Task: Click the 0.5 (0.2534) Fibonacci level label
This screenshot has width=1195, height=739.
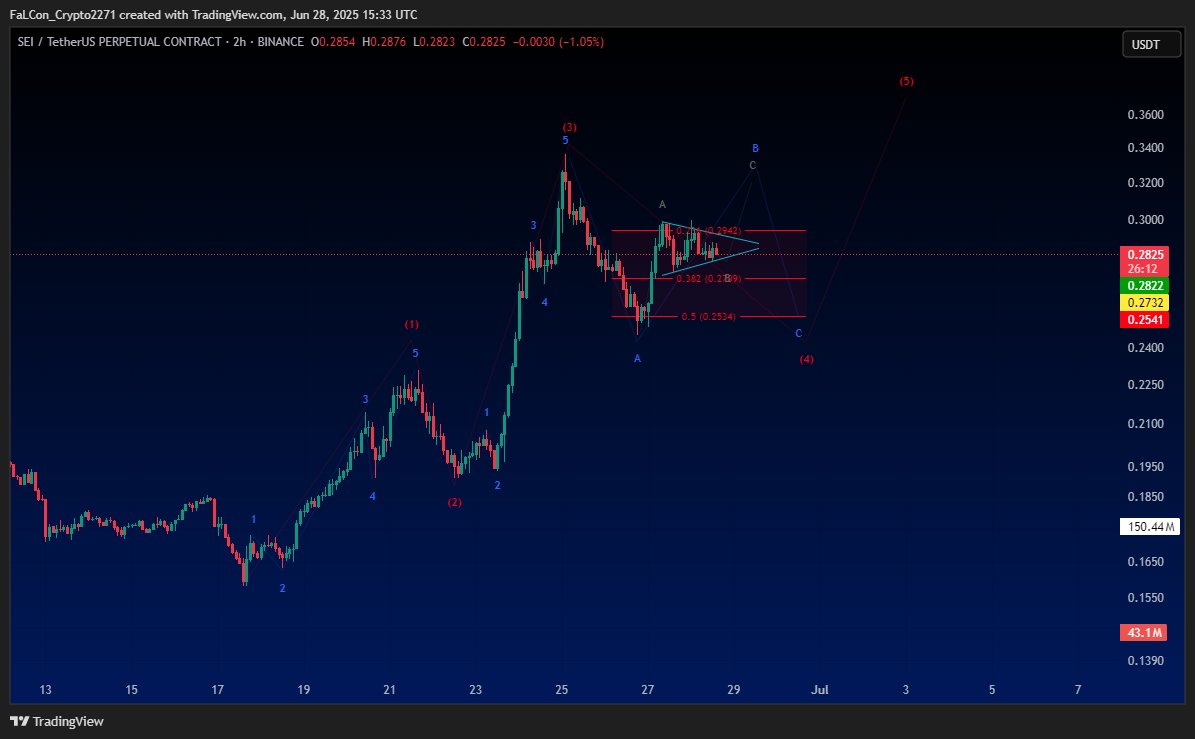Action: (709, 317)
